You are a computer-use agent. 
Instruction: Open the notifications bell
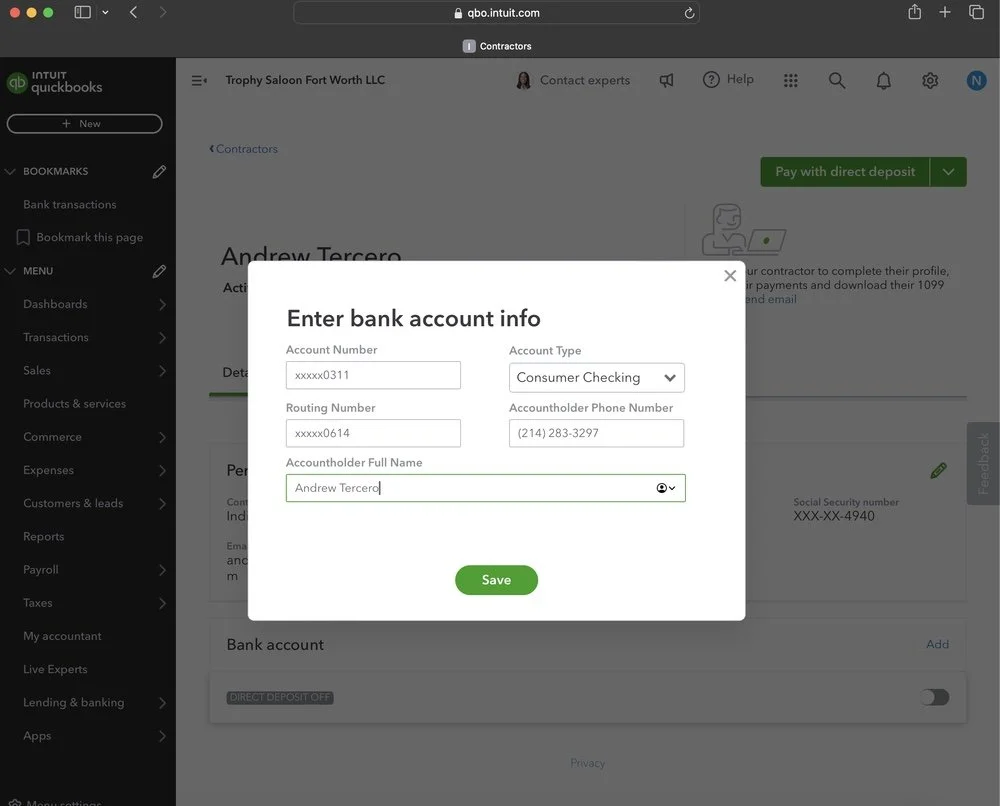click(x=883, y=80)
